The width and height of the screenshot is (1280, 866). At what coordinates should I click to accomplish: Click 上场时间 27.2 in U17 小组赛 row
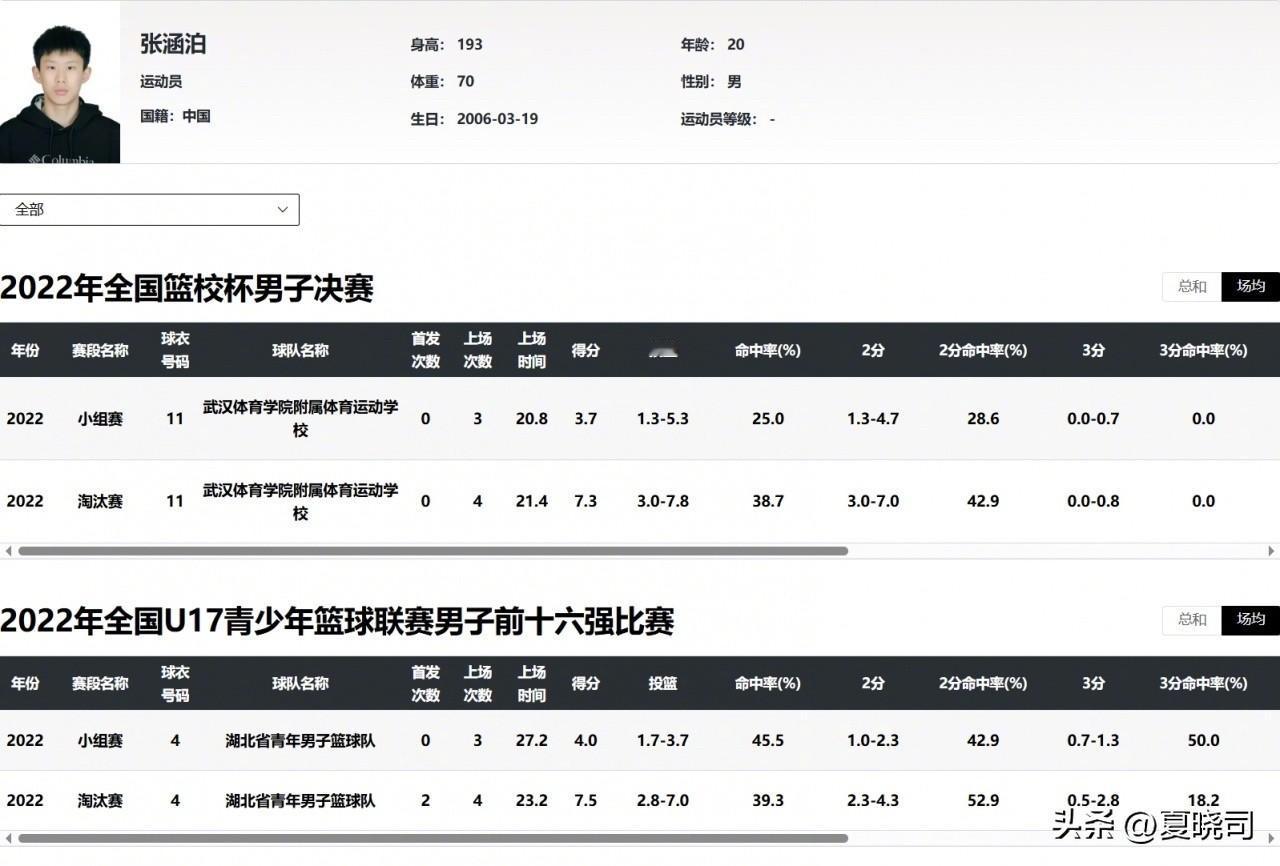[532, 741]
